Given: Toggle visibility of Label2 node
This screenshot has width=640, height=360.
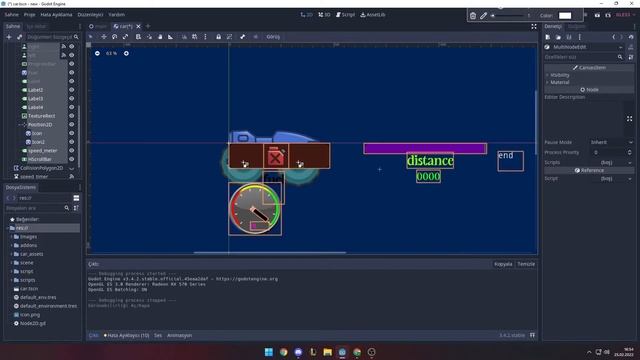Looking at the screenshot, I should (x=71, y=90).
